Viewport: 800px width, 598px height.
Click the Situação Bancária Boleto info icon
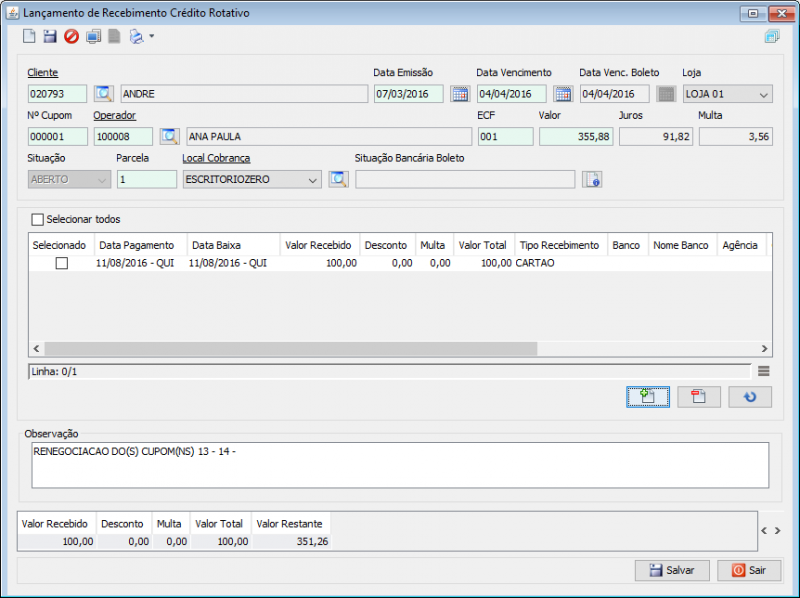[592, 180]
